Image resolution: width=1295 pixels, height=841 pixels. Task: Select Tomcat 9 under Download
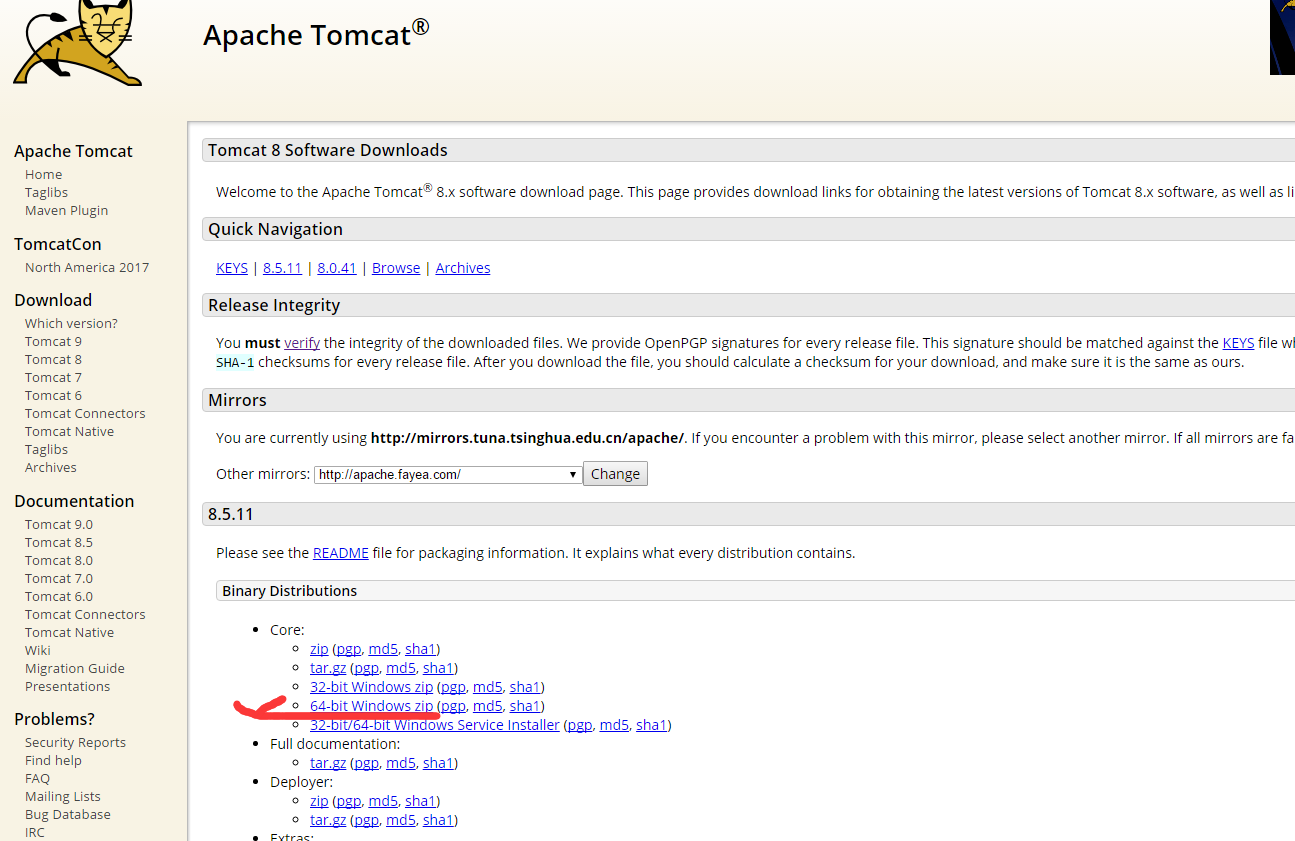(x=53, y=341)
